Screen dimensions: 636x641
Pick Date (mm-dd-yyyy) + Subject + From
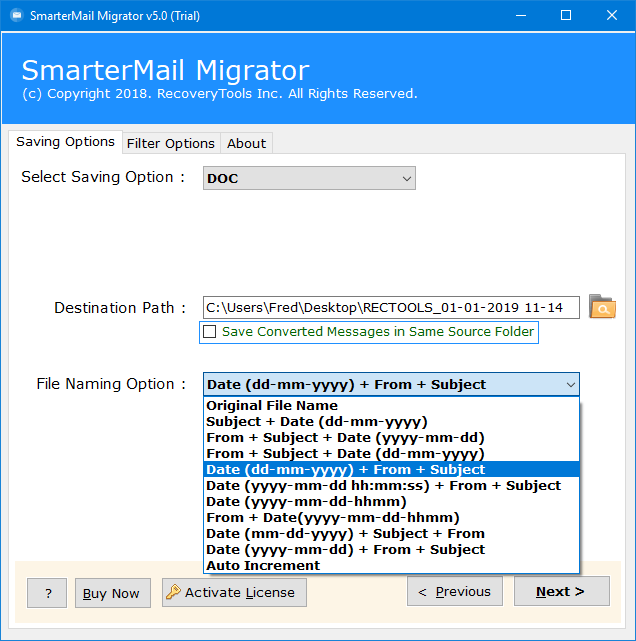click(x=391, y=533)
